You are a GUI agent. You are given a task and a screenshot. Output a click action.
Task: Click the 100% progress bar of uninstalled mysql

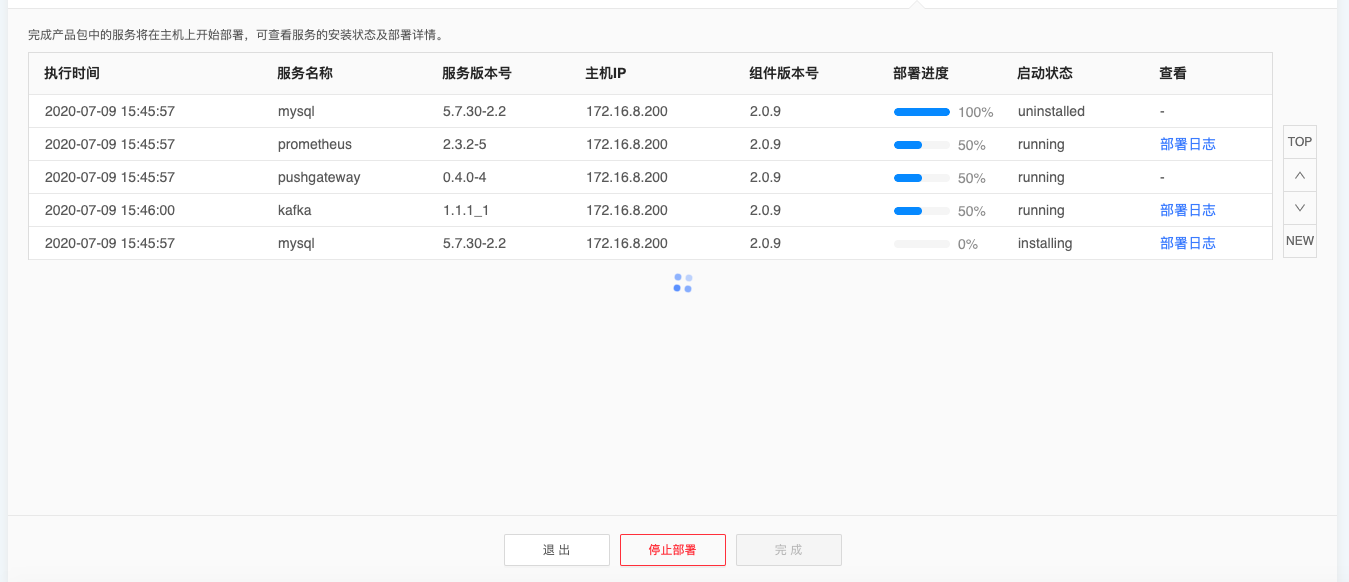[x=921, y=112]
